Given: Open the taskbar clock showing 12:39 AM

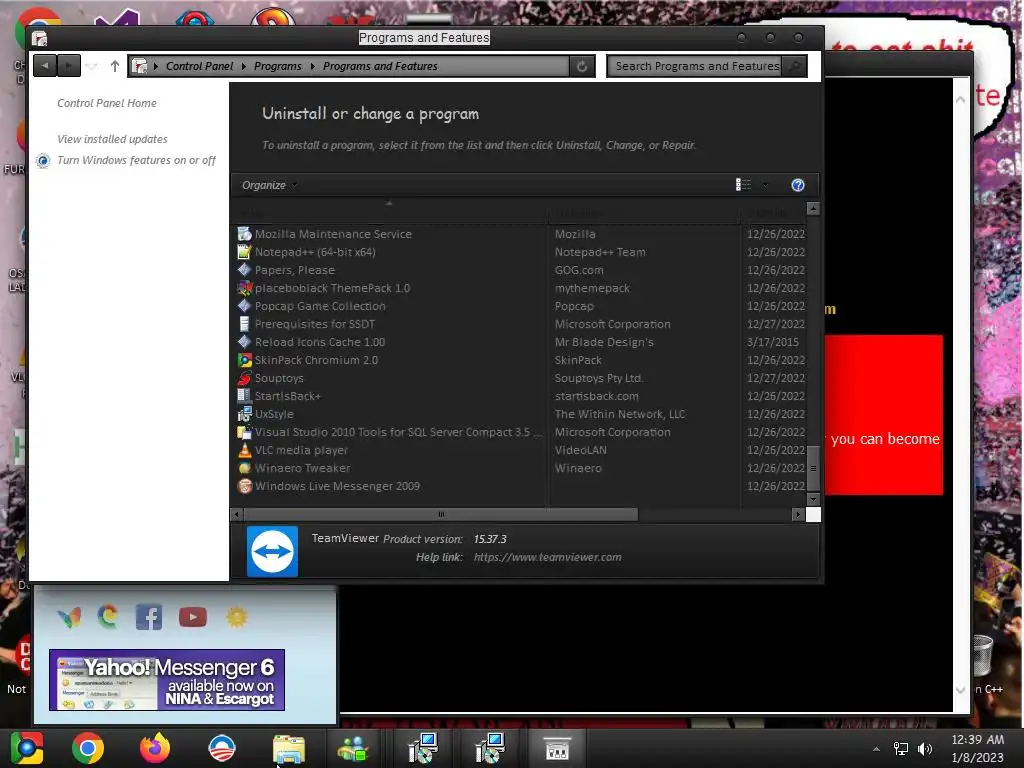Looking at the screenshot, I should (x=977, y=748).
